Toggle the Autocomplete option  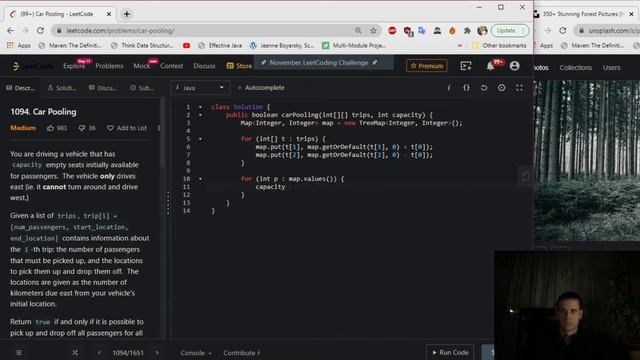click(261, 88)
